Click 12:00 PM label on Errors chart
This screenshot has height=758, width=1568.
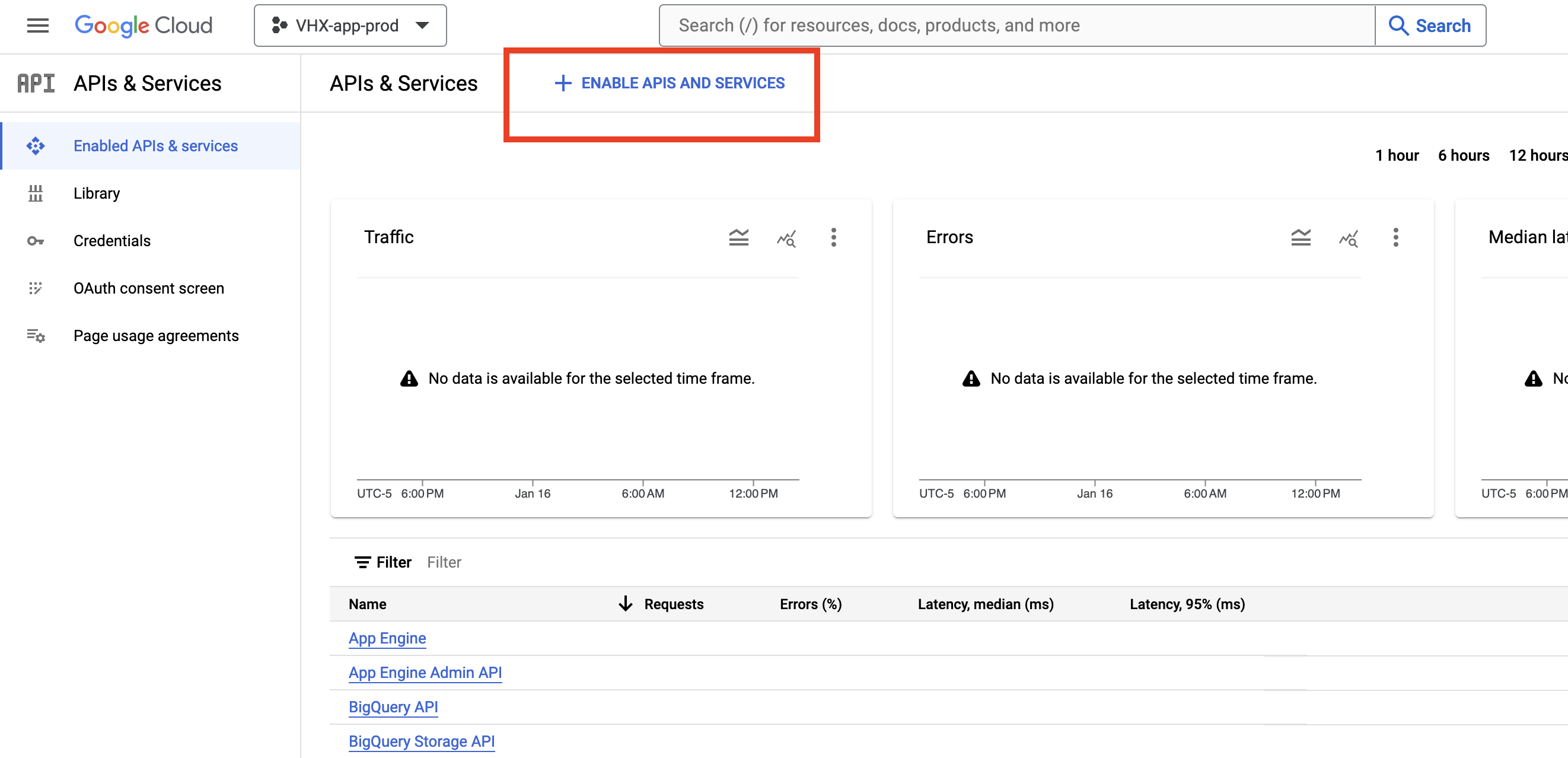coord(1315,493)
